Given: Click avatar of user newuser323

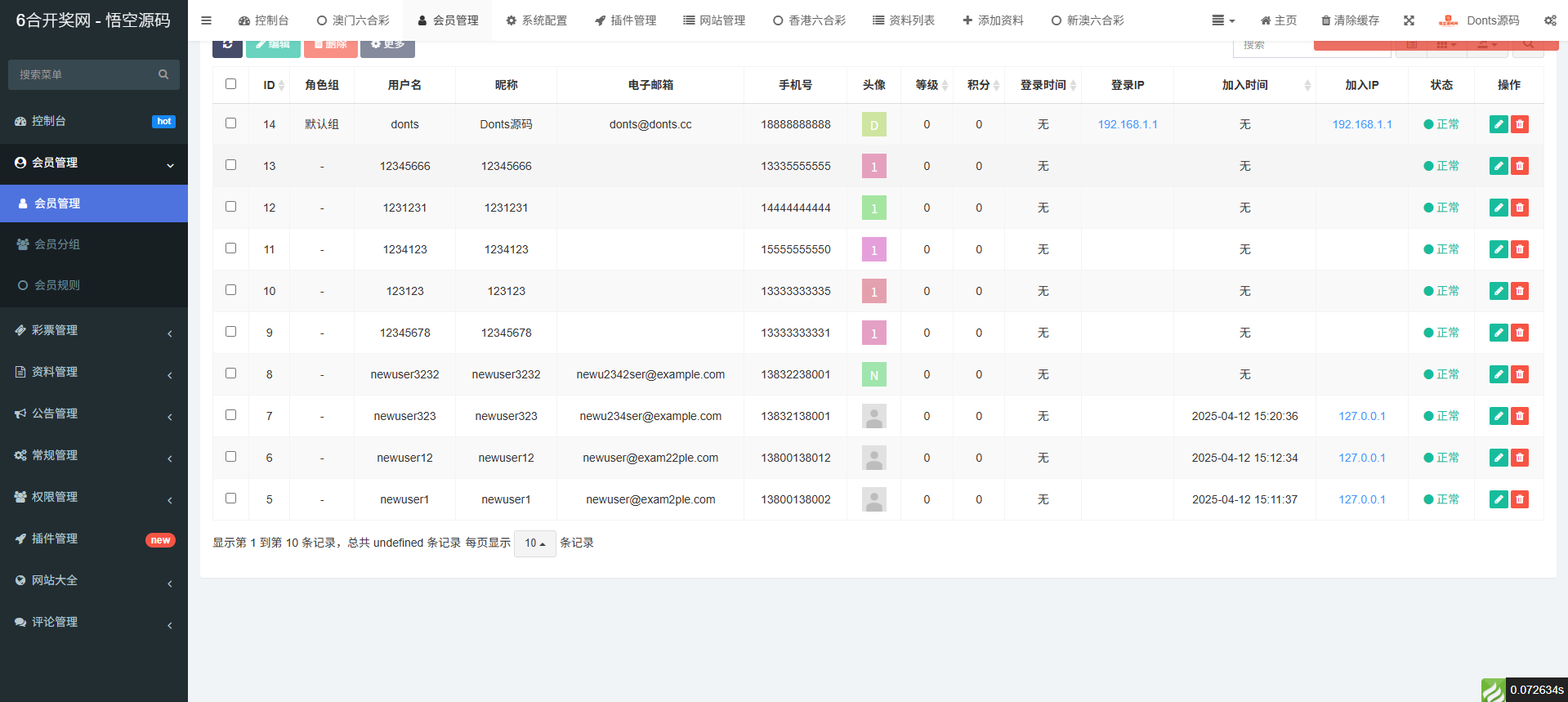Looking at the screenshot, I should pos(873,416).
